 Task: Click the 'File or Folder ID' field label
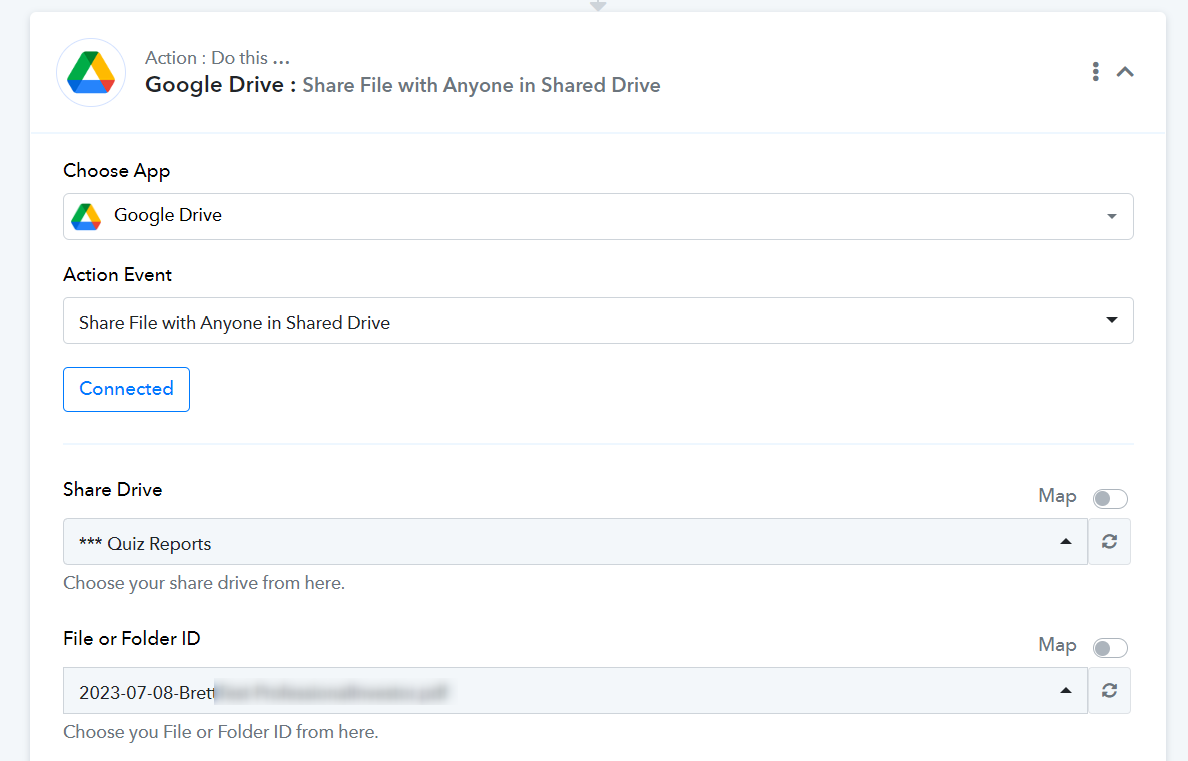[132, 638]
